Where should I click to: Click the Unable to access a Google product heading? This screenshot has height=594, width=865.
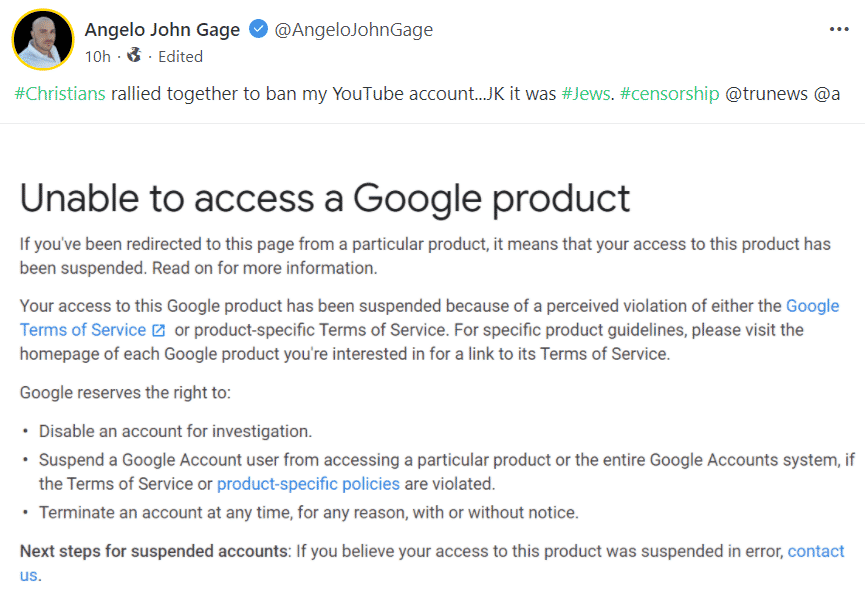pyautogui.click(x=325, y=198)
